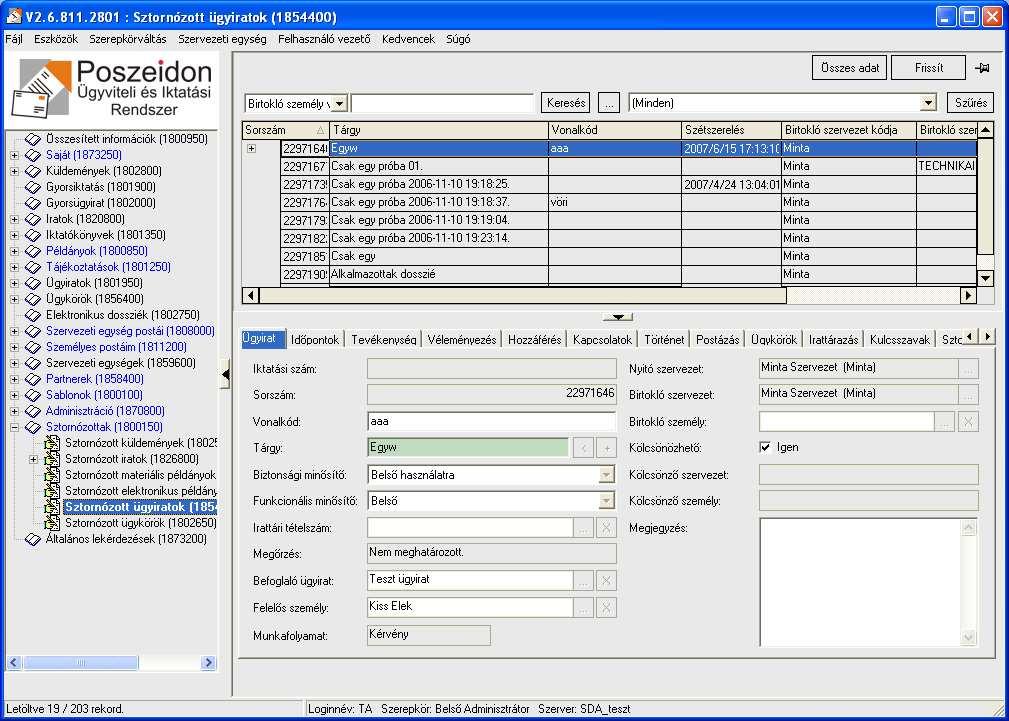
Task: Switch to the Időpontok tab
Action: [315, 339]
